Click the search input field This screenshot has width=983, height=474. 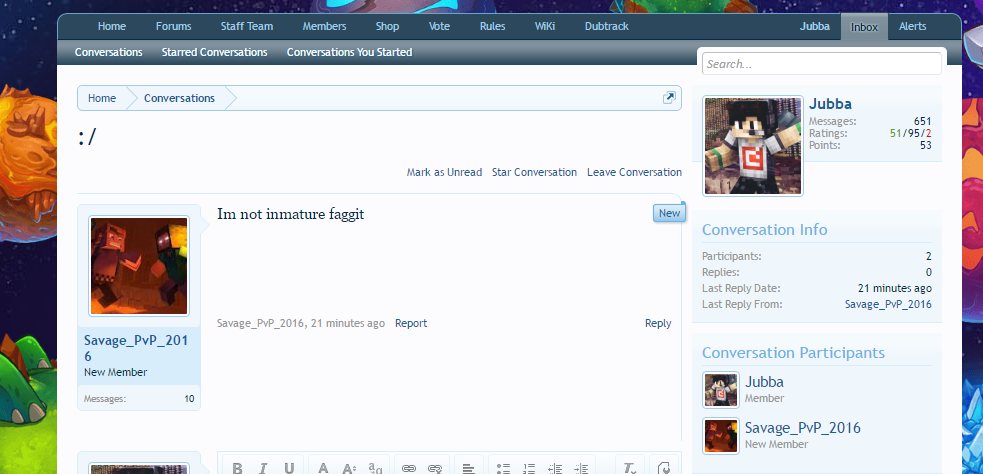coord(822,64)
